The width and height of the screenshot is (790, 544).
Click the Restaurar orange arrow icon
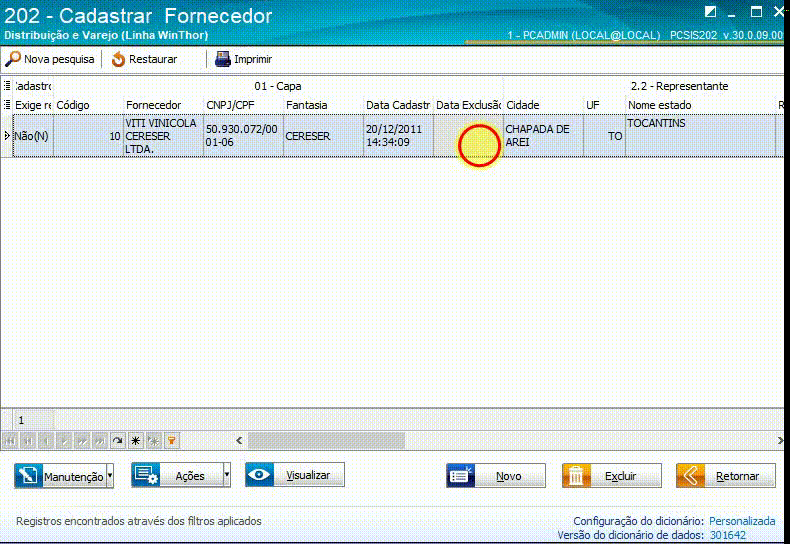tap(118, 59)
